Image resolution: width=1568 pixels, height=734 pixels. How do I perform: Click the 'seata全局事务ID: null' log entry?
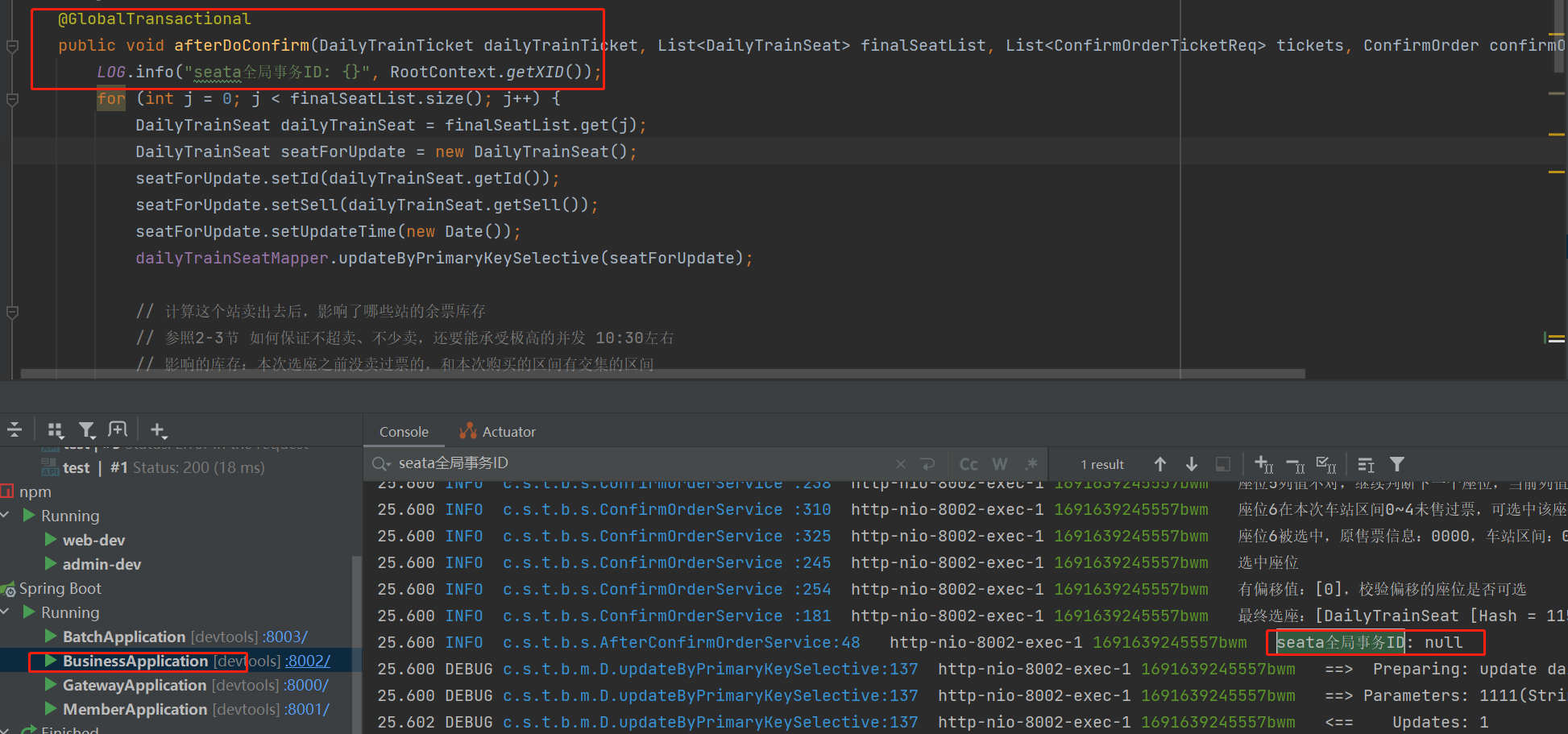pos(1369,642)
